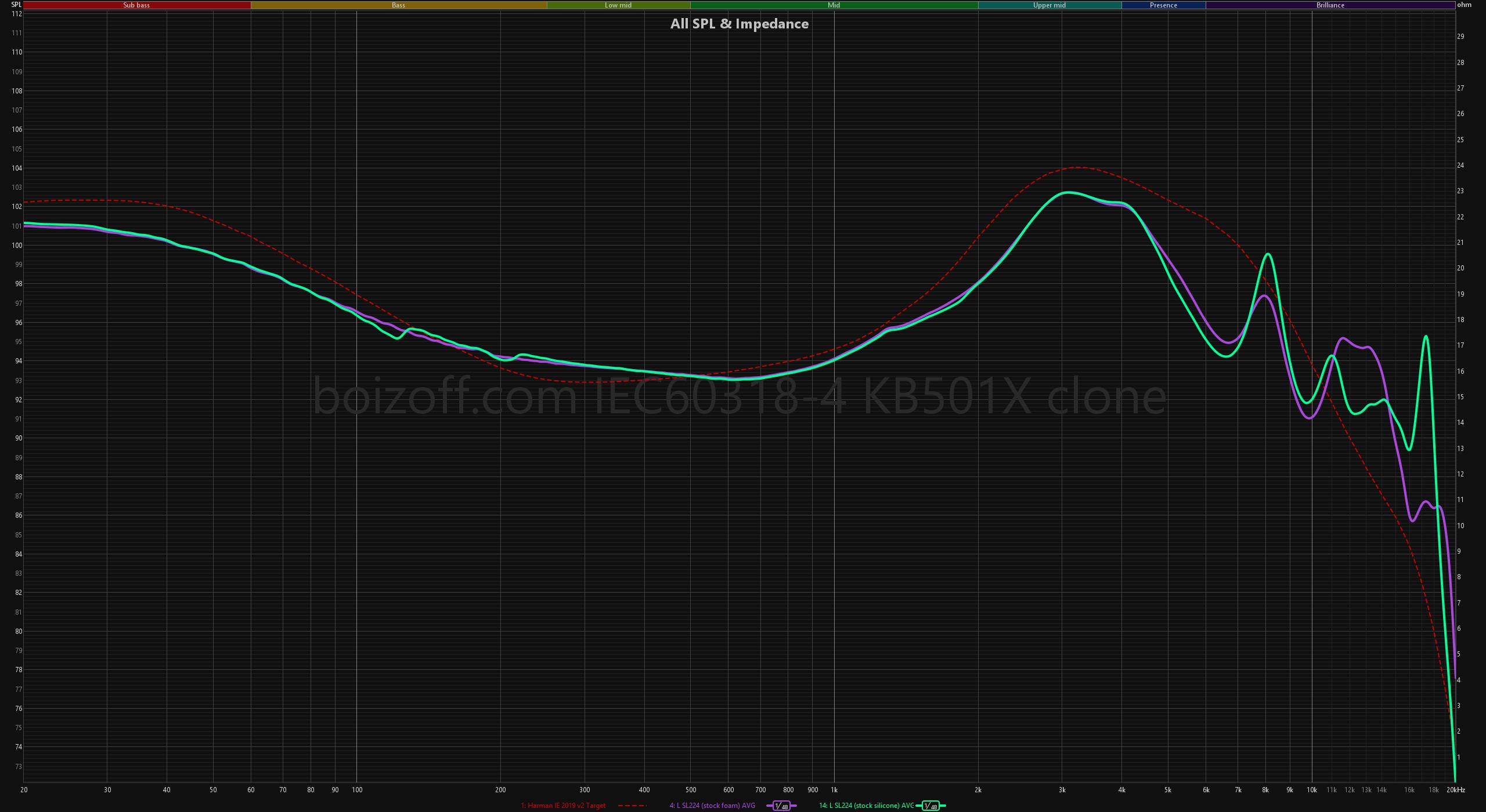Image resolution: width=1486 pixels, height=812 pixels.
Task: Click the Upper mid band label
Action: point(1049,5)
